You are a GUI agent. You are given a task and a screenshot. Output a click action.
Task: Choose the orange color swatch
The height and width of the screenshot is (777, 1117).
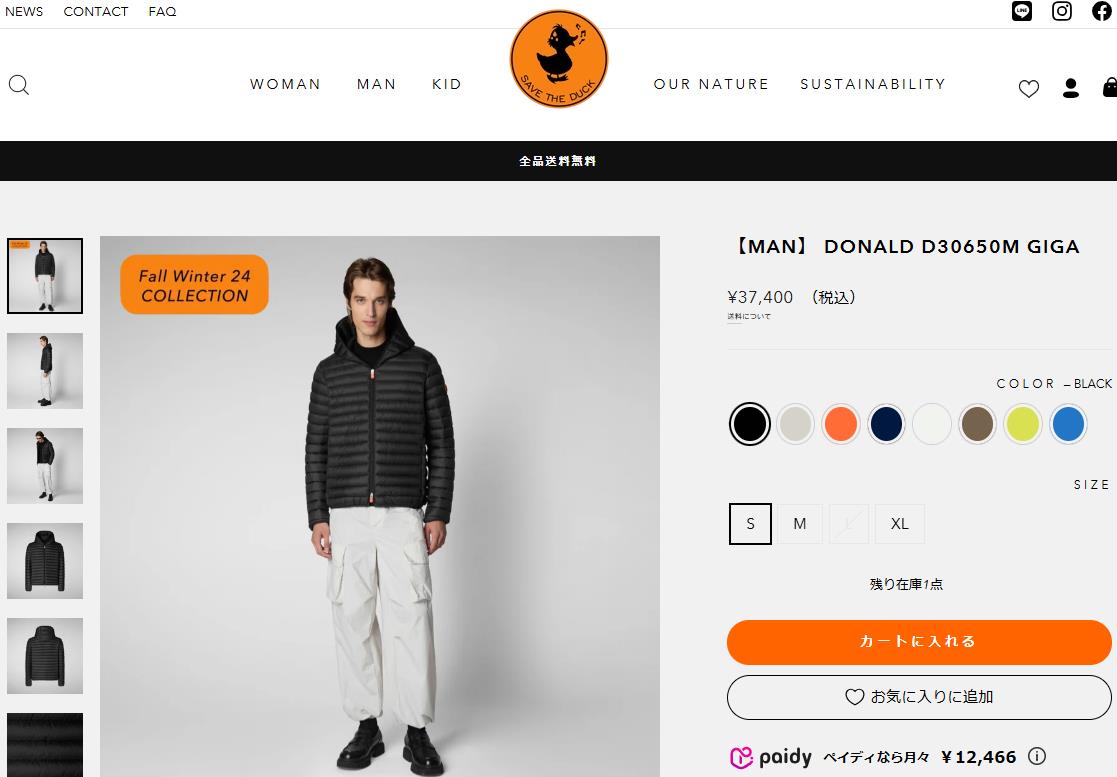pos(841,424)
